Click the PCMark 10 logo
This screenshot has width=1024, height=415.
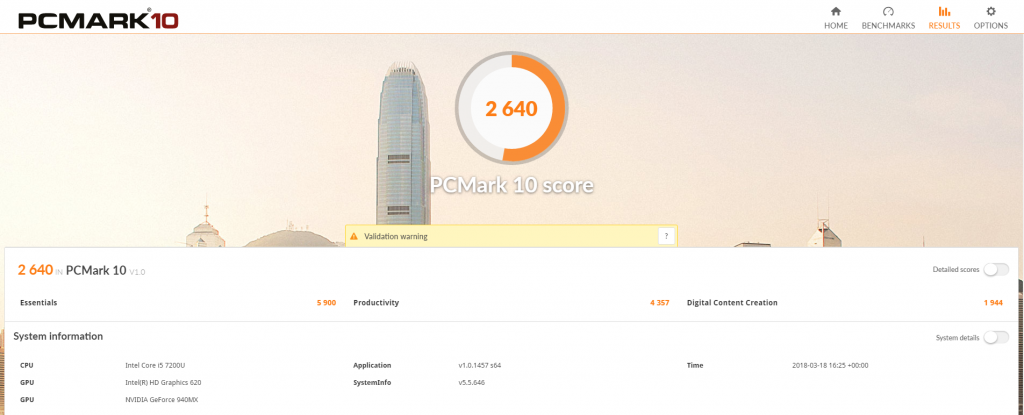point(98,19)
